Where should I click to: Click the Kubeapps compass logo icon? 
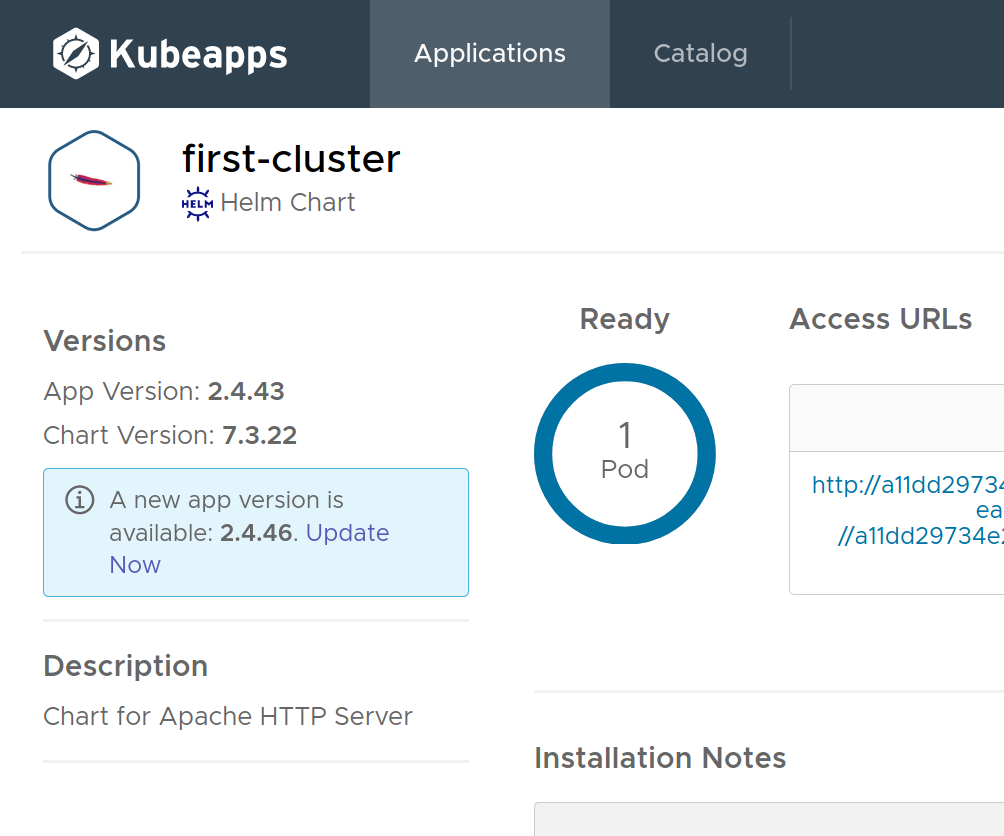(x=76, y=54)
